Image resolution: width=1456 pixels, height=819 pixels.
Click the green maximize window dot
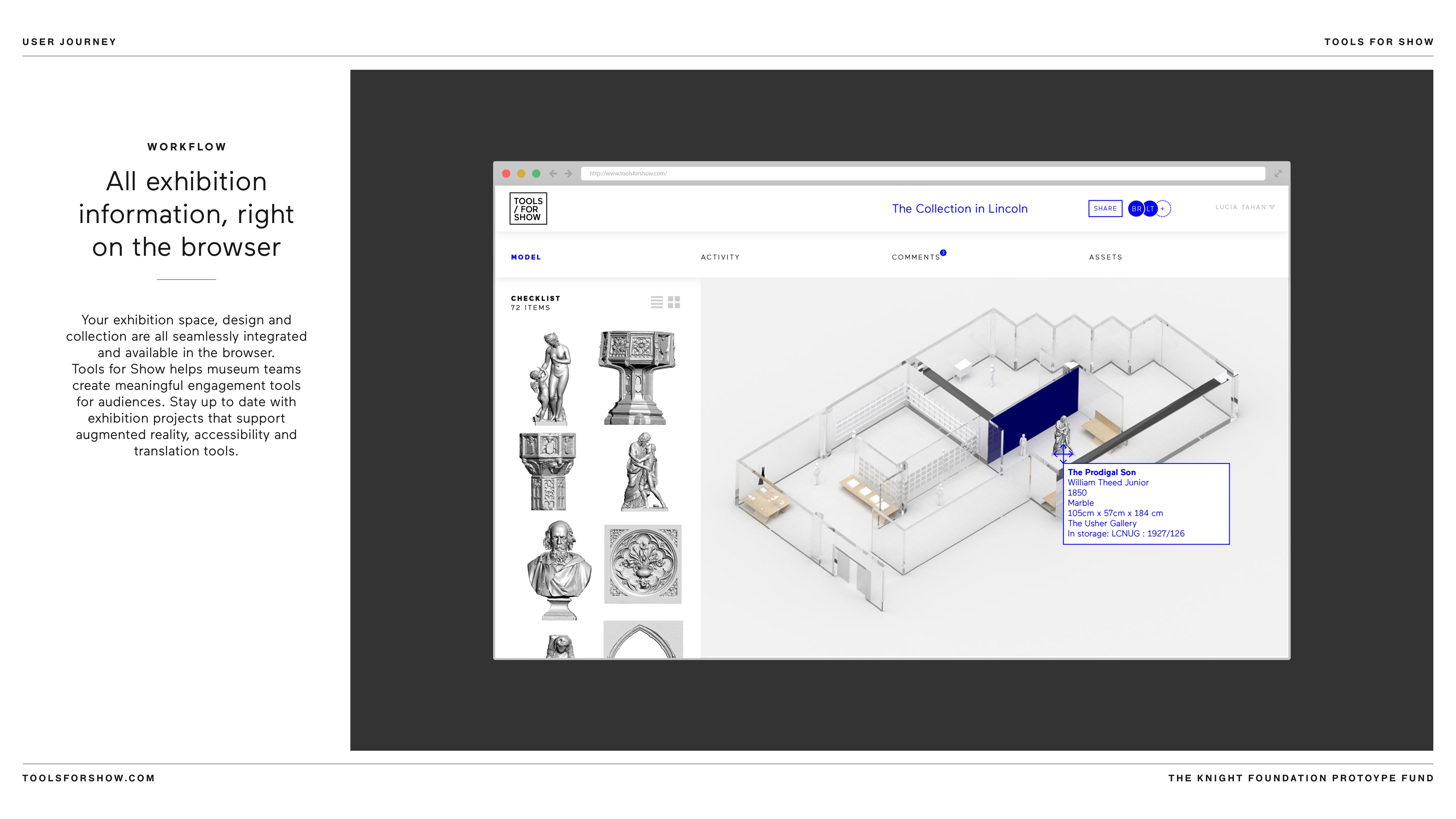pyautogui.click(x=536, y=174)
